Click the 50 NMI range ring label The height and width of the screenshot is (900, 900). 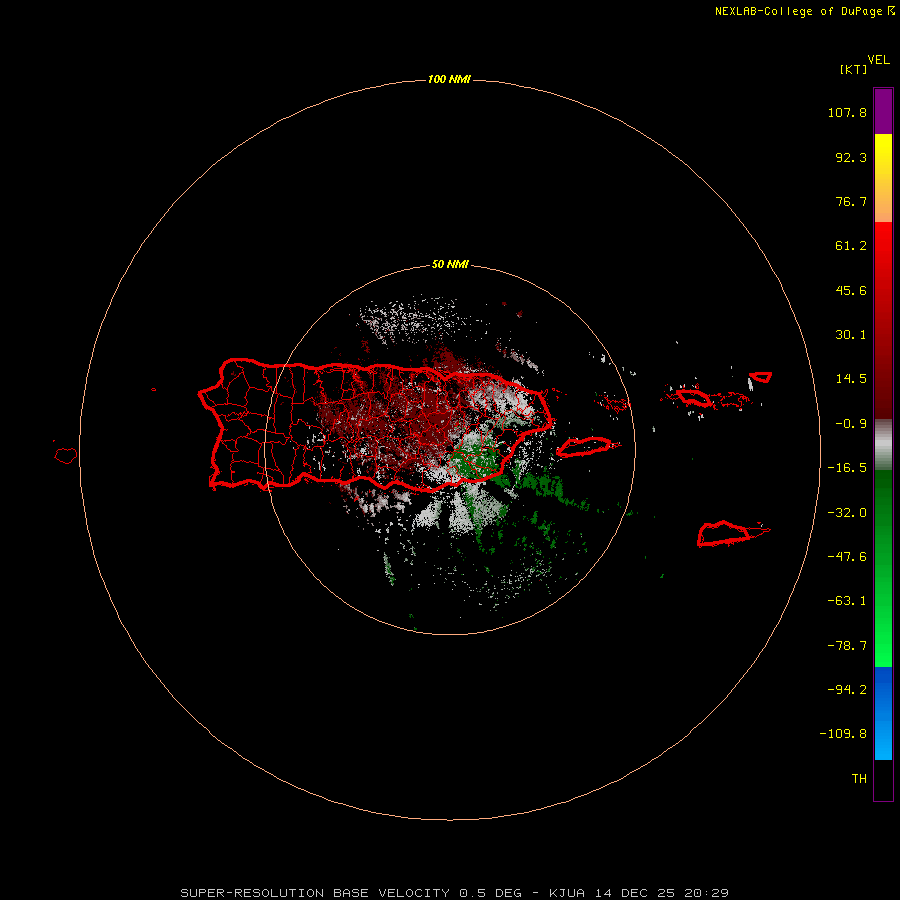click(450, 265)
